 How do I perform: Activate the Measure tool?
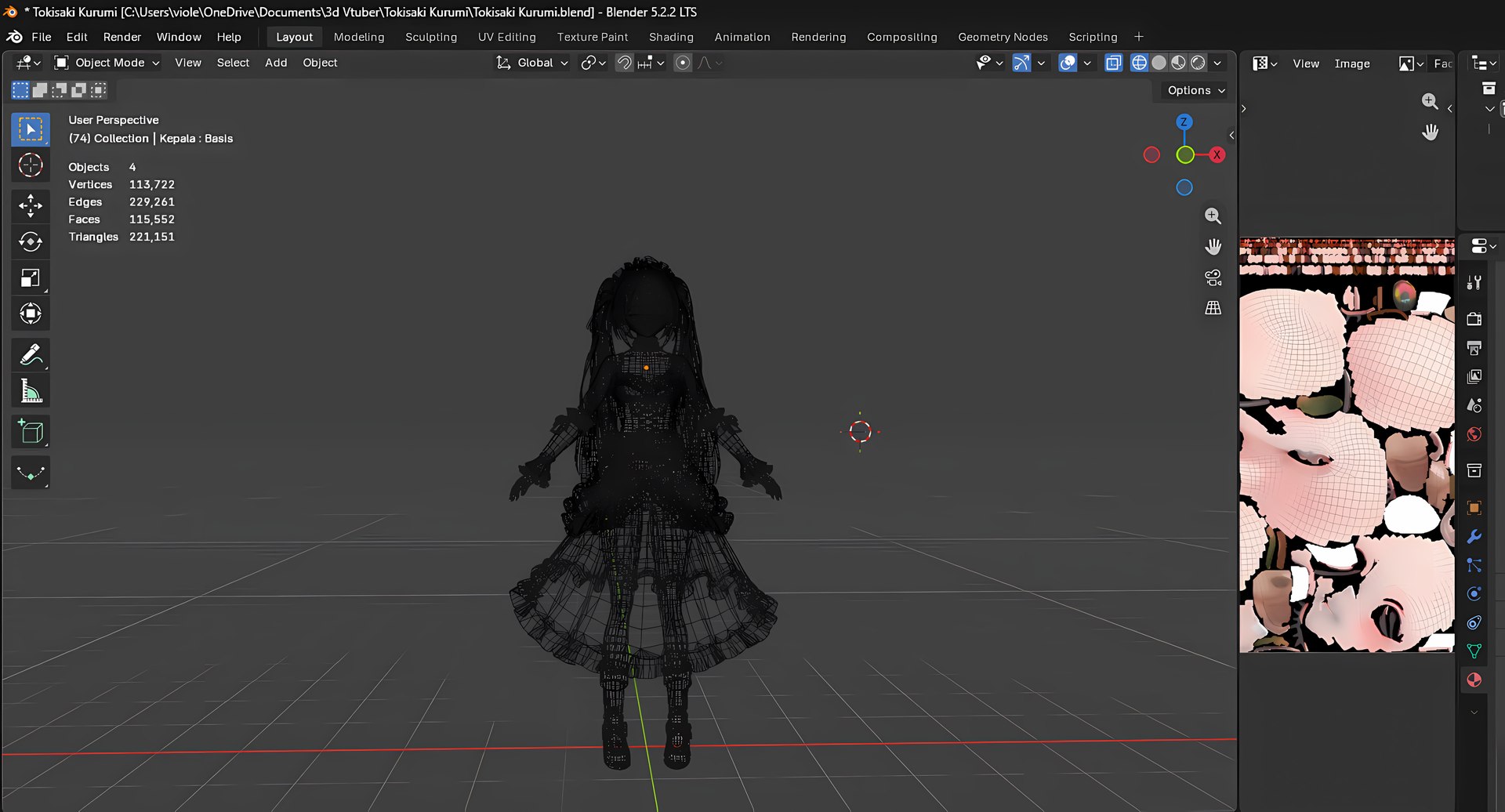pos(31,391)
